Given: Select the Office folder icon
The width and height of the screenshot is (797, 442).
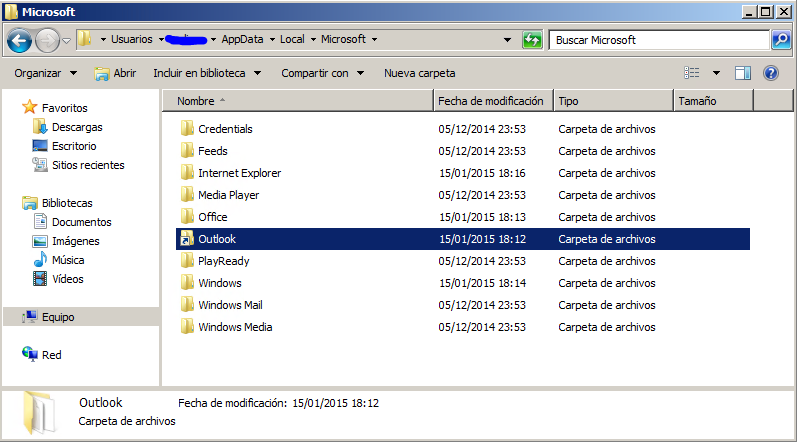Looking at the screenshot, I should click(187, 216).
